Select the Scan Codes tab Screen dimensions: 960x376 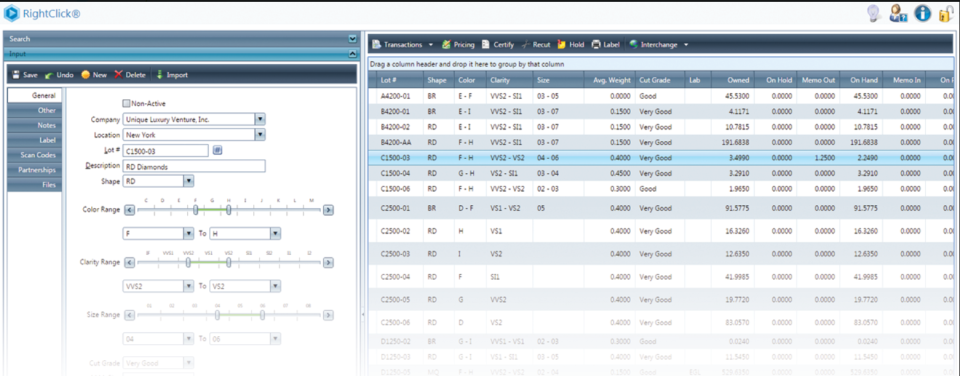pyautogui.click(x=34, y=155)
